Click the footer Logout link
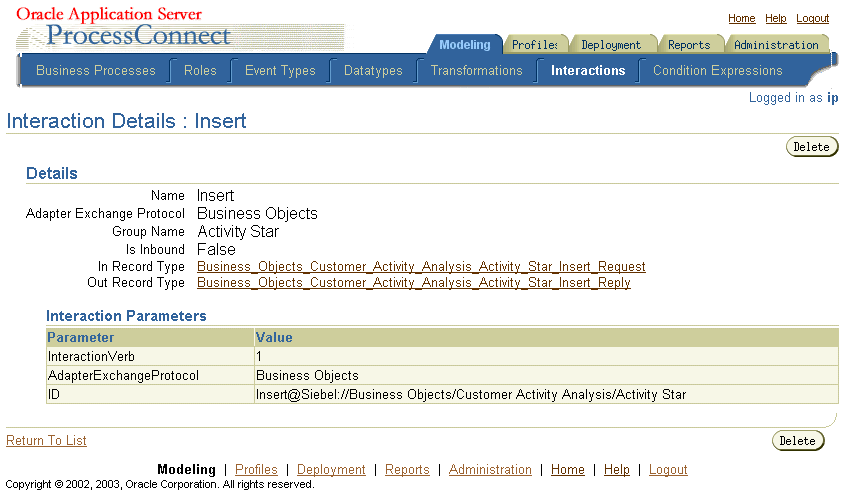 pos(668,469)
